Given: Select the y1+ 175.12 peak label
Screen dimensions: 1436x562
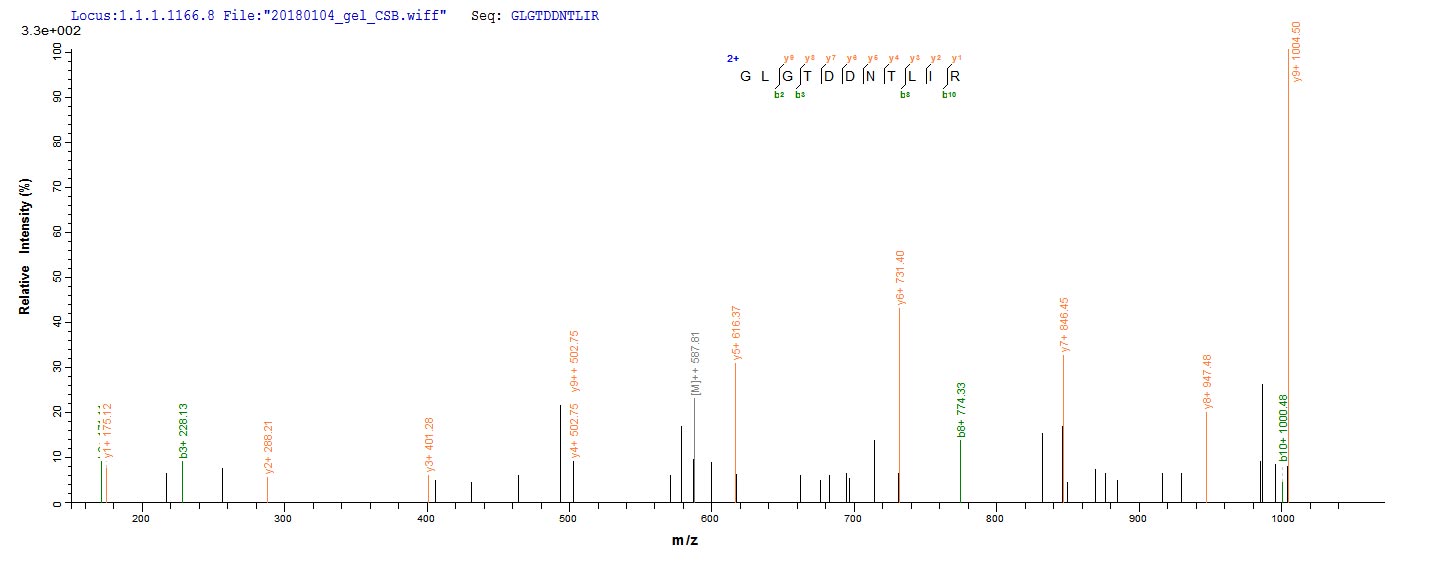Looking at the screenshot, I should [x=108, y=431].
